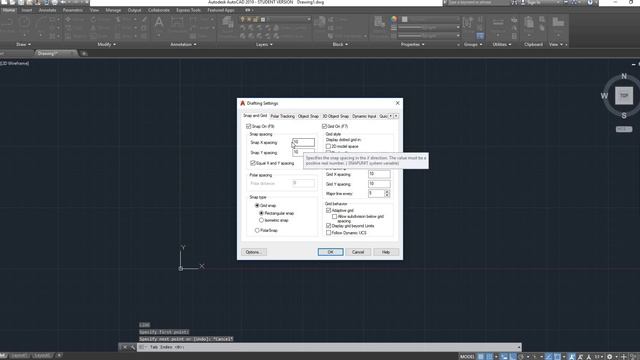This screenshot has width=640, height=360.
Task: Click the Insert block icon
Action: [x=320, y=23]
